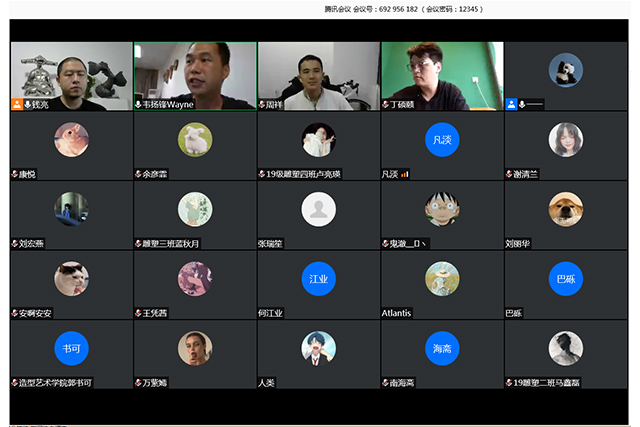Click the muted mic icon beside 康悦
Screen dimensions: 640x427
tap(15, 174)
